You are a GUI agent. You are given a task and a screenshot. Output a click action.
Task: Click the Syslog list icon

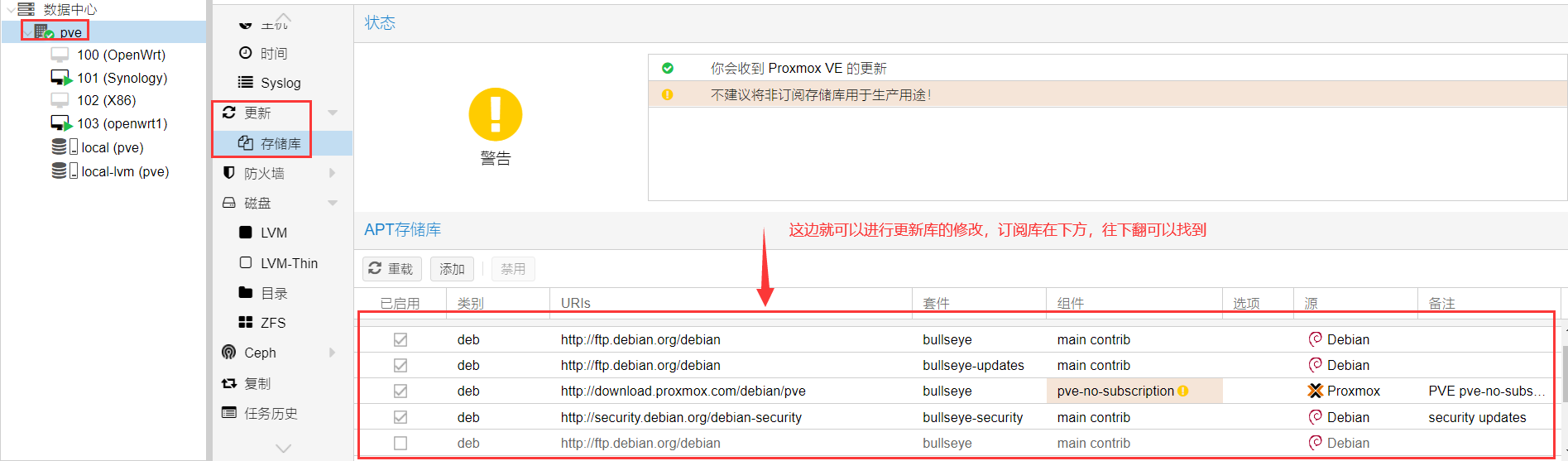click(246, 82)
